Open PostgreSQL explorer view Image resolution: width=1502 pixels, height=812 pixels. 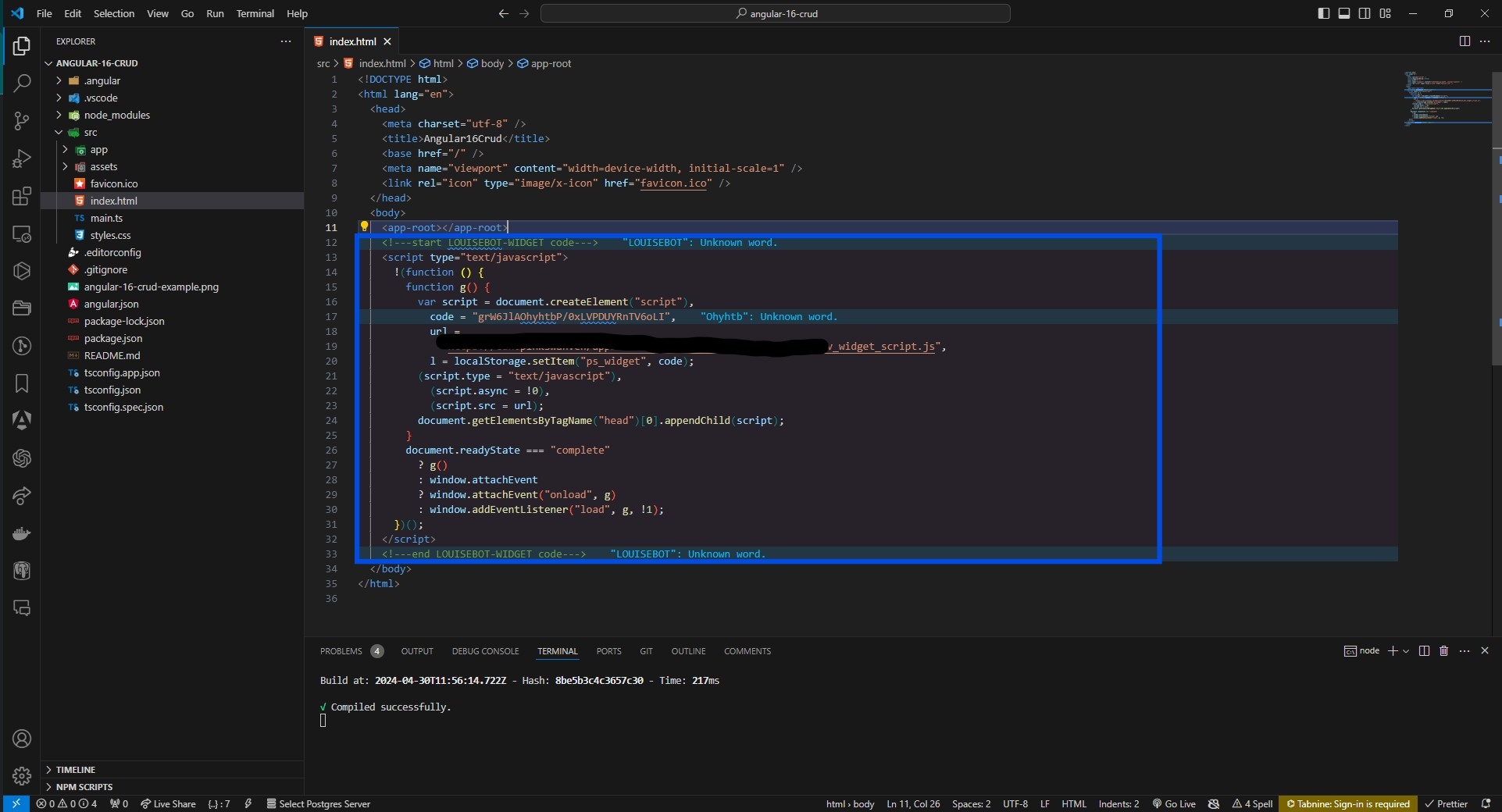pos(22,571)
